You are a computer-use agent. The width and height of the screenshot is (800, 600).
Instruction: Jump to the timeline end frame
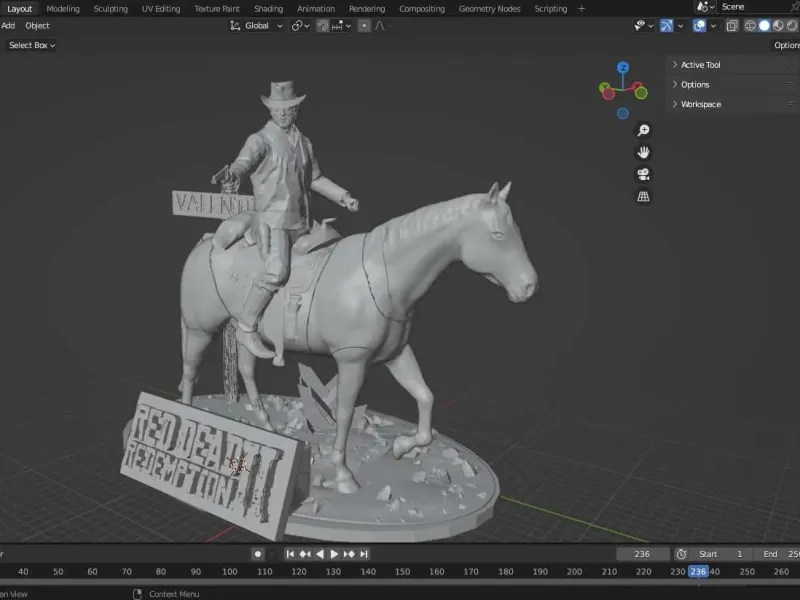click(x=364, y=554)
